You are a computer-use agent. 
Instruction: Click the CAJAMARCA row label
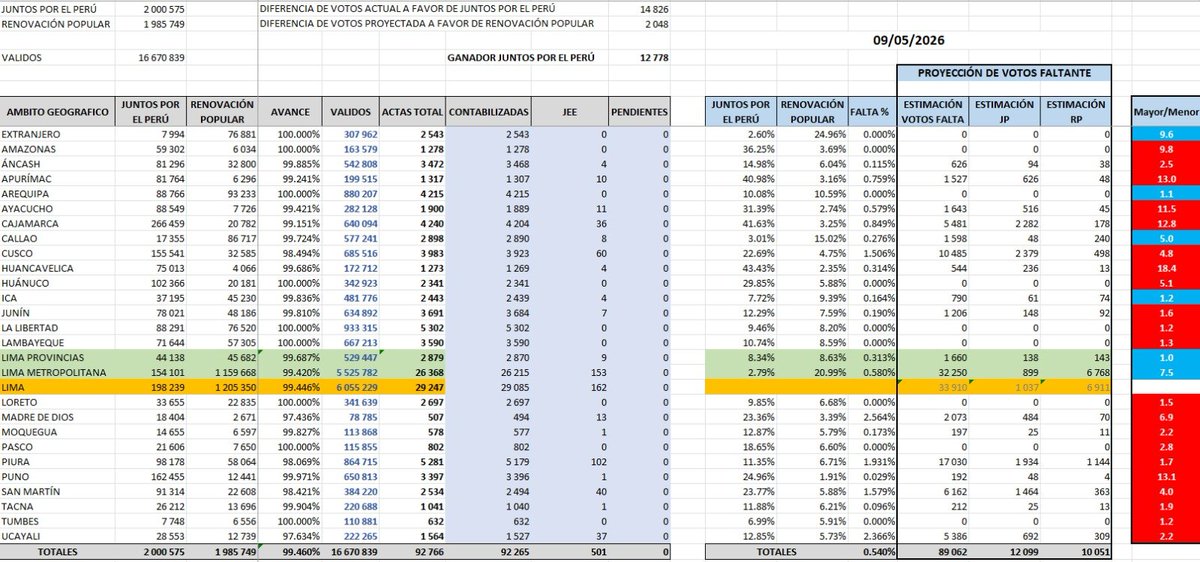31,223
